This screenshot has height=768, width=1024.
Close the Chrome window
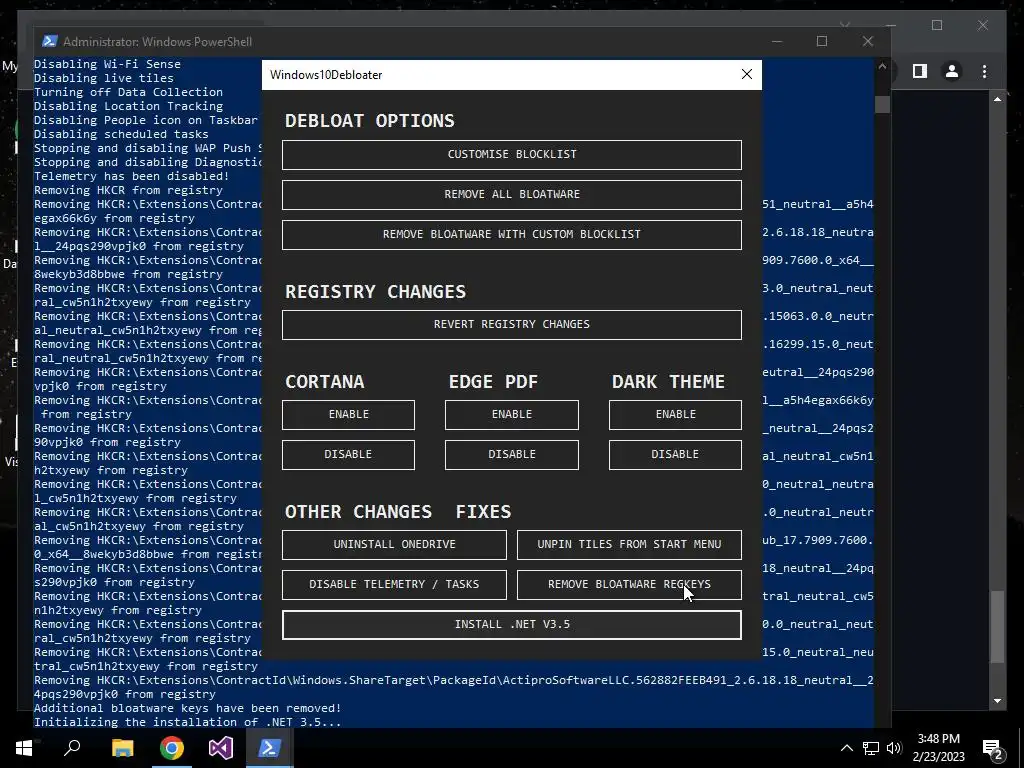[983, 25]
